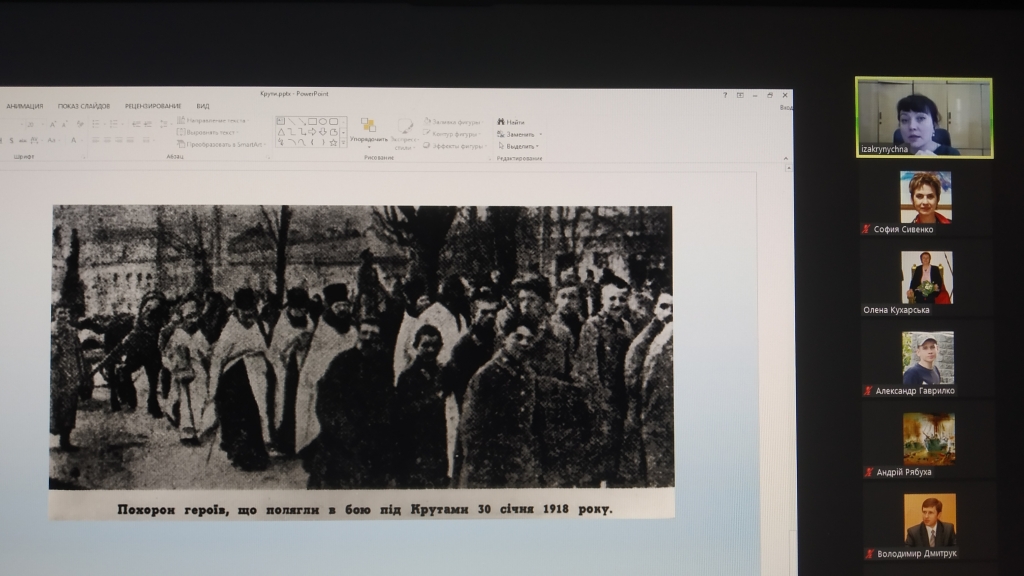Toggle strikethrough formatting
The height and width of the screenshot is (576, 1024).
(x=23, y=140)
